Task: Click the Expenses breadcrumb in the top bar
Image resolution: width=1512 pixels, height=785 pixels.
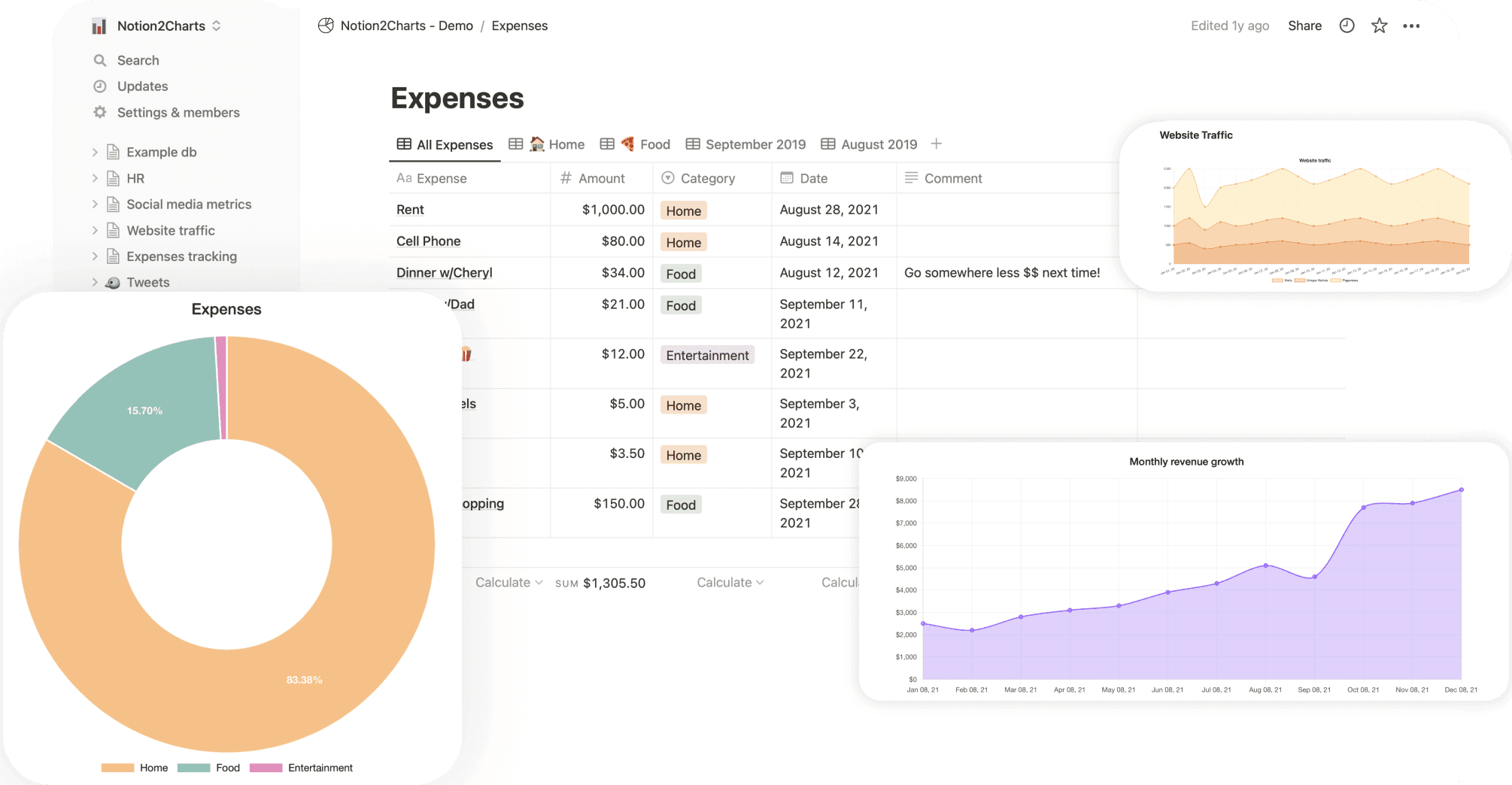Action: click(x=520, y=26)
